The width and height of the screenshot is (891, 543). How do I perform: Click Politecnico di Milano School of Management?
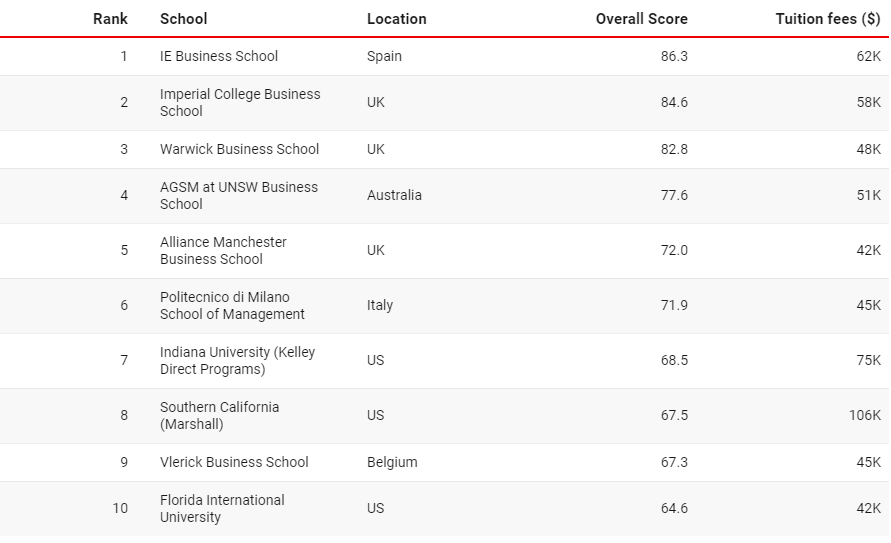(232, 306)
